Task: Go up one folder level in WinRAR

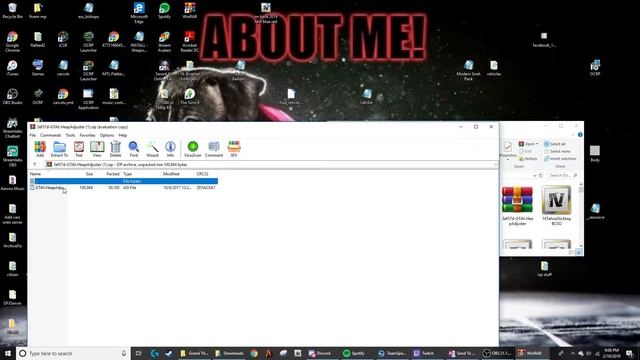Action: [35, 164]
